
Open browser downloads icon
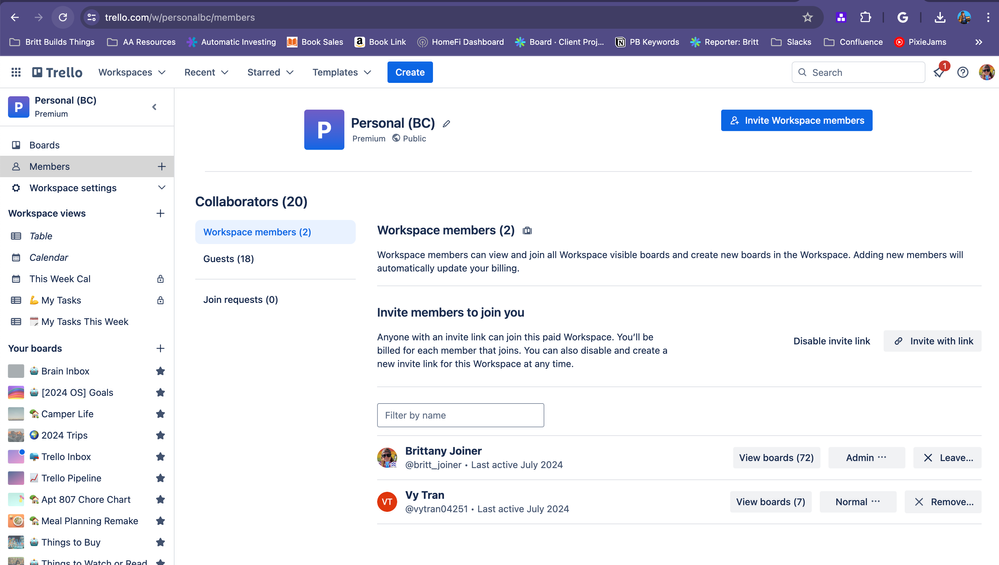pyautogui.click(x=940, y=17)
